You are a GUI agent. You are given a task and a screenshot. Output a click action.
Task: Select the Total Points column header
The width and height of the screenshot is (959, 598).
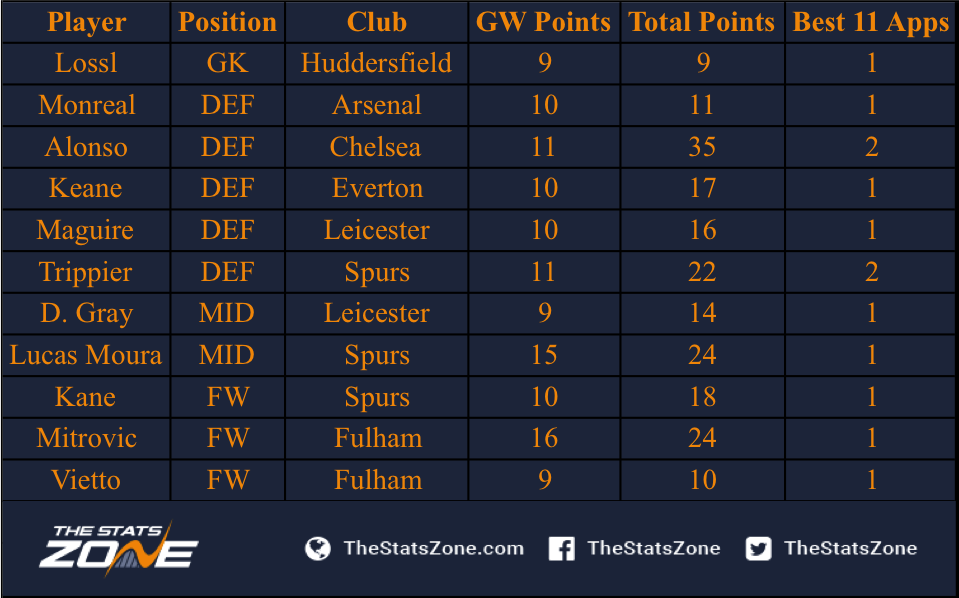(702, 22)
